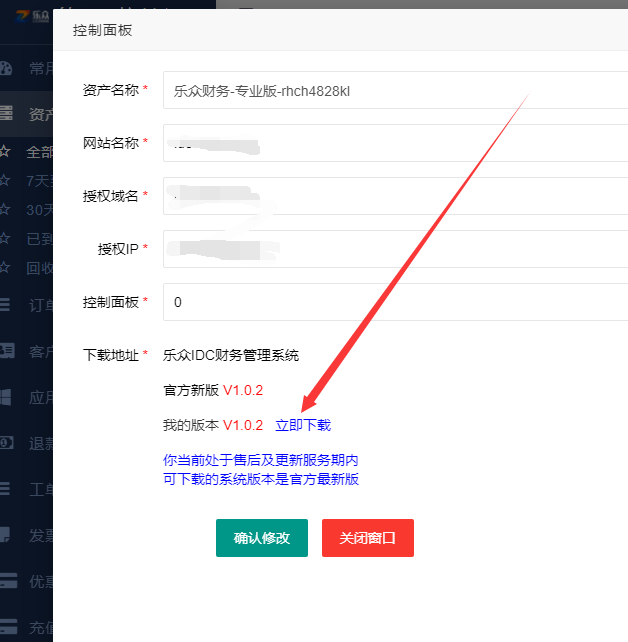Click the 资产名称 input field

point(395,90)
